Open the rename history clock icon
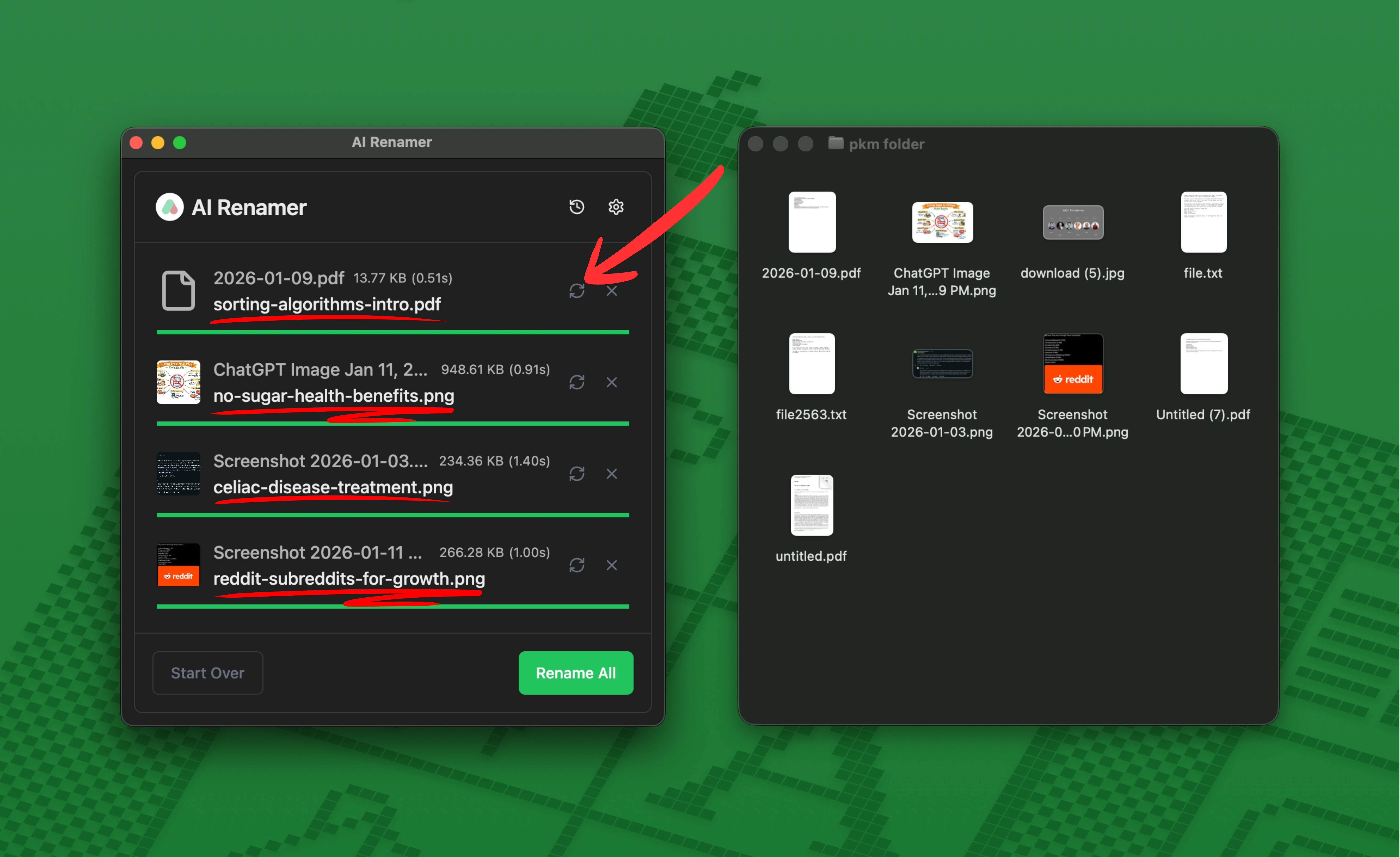Screen dimensions: 1400x857 577,207
